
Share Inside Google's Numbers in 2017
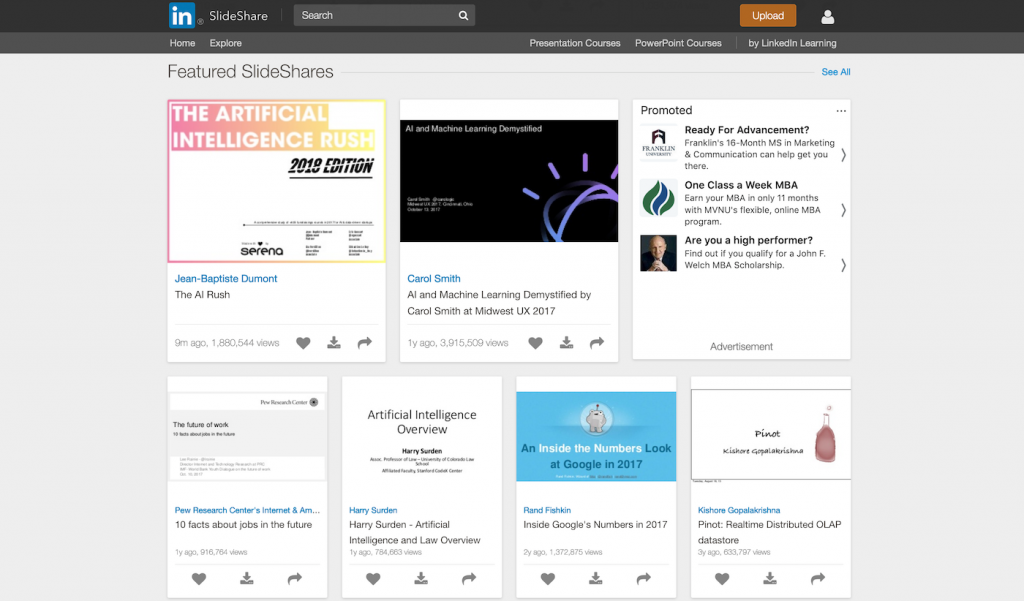pyautogui.click(x=644, y=578)
